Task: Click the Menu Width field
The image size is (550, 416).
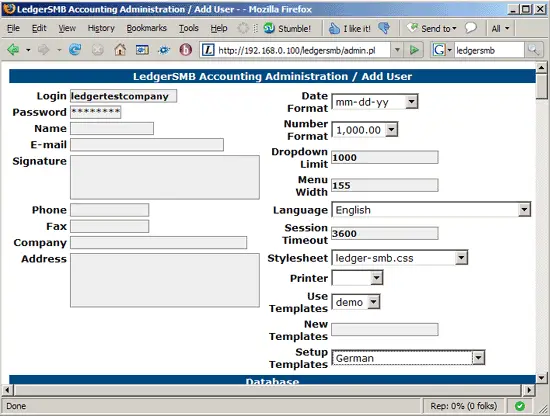Action: (x=385, y=185)
